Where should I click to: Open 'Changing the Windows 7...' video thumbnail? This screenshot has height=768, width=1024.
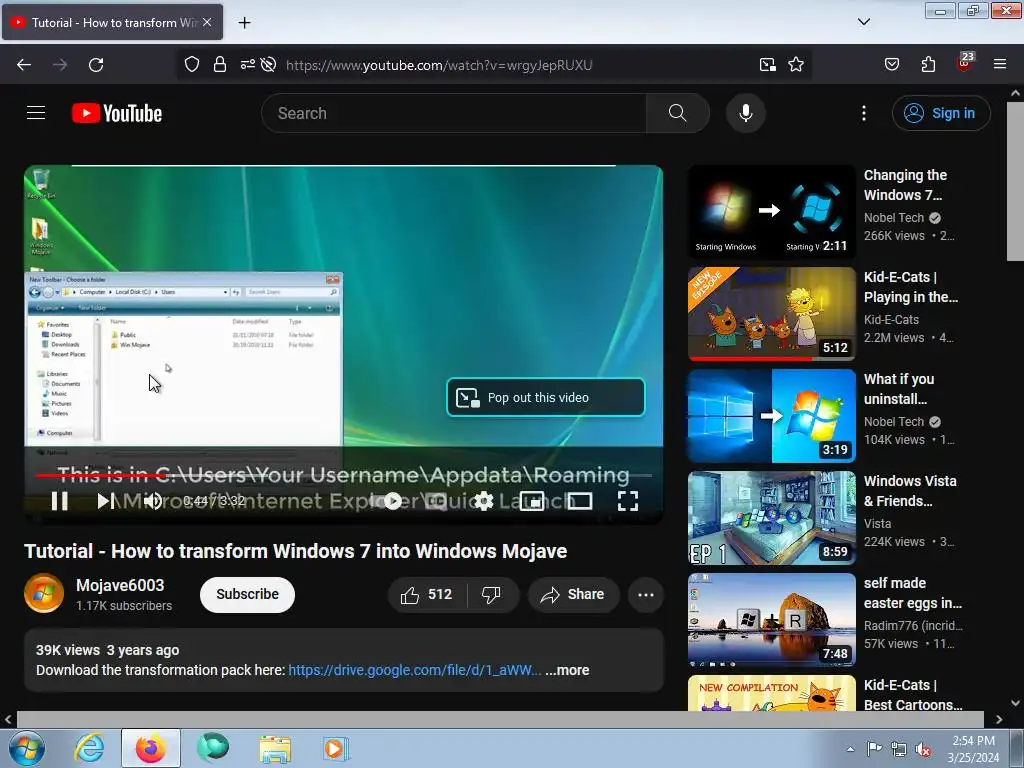coord(771,212)
